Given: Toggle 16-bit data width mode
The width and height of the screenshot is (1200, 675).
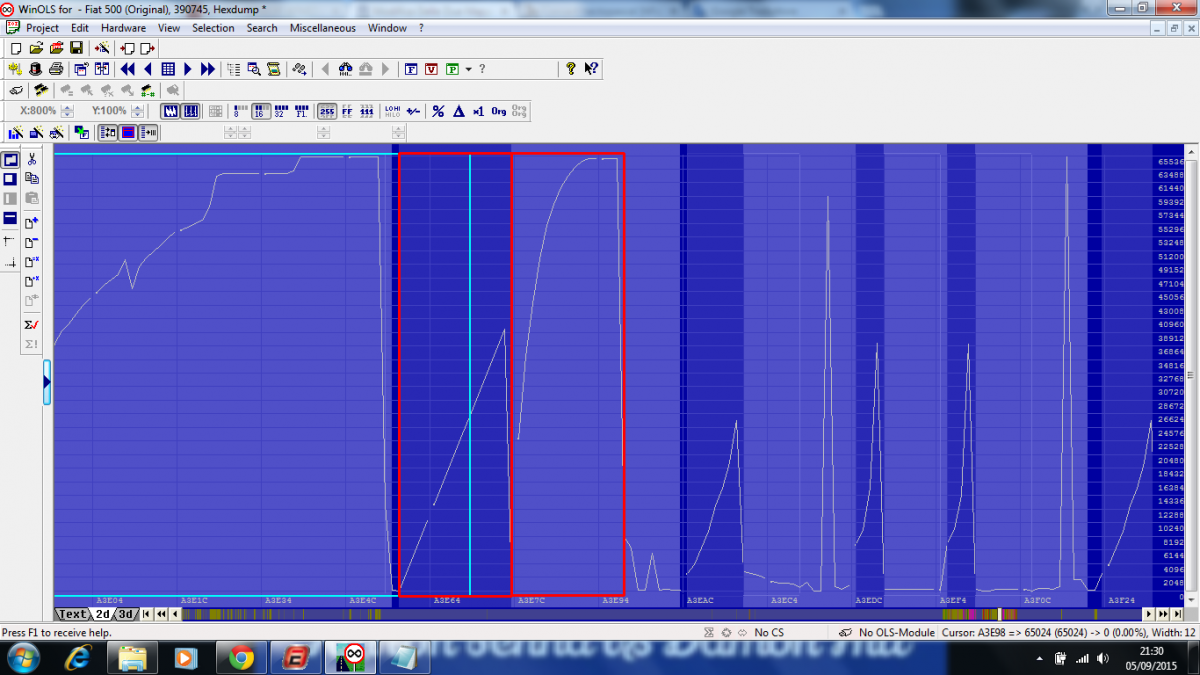Looking at the screenshot, I should [x=259, y=111].
